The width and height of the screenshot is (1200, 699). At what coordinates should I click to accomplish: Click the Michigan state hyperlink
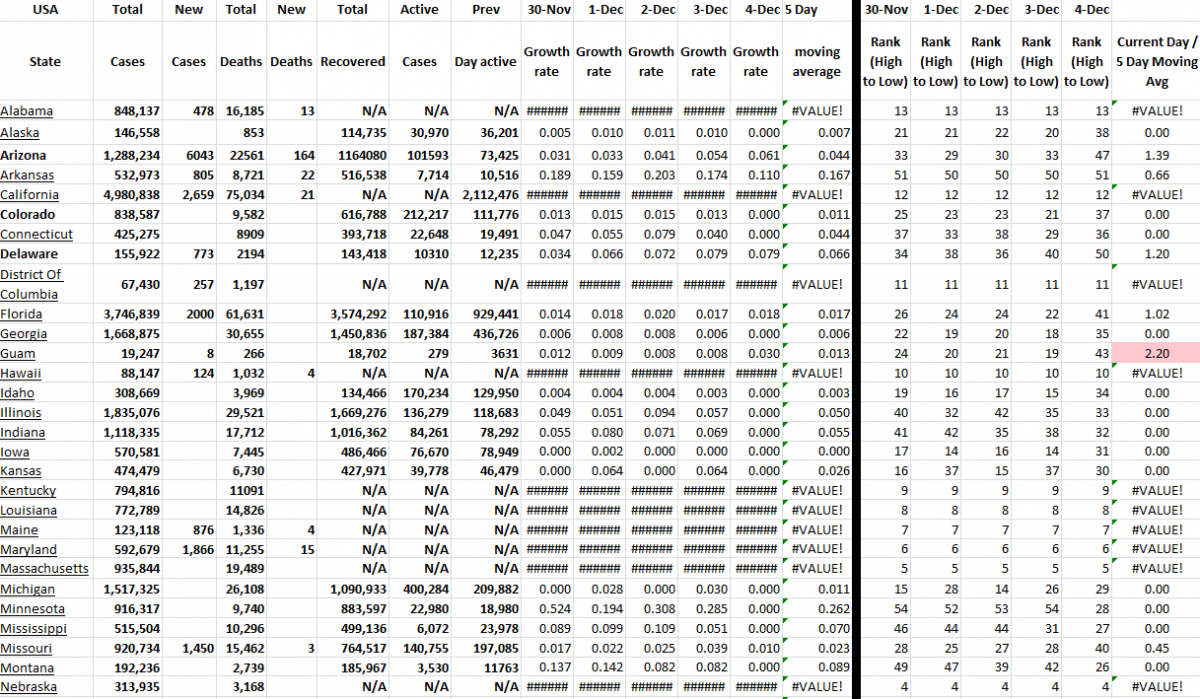tap(27, 589)
